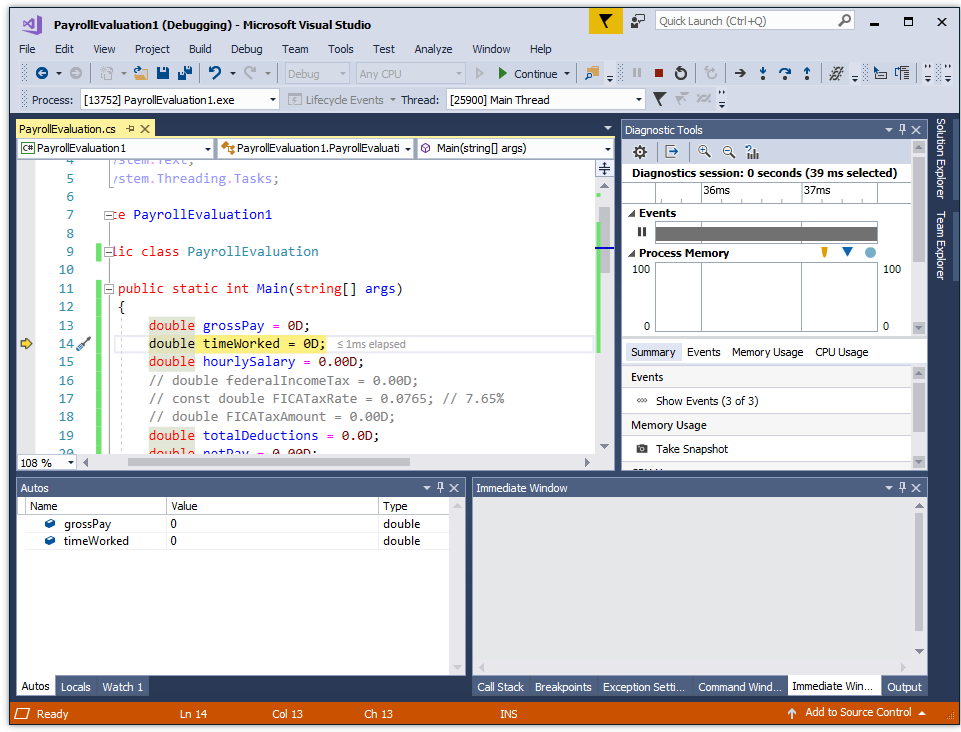Screen dimensions: 961x732
Task: Open the Analyze menu
Action: pyautogui.click(x=433, y=49)
